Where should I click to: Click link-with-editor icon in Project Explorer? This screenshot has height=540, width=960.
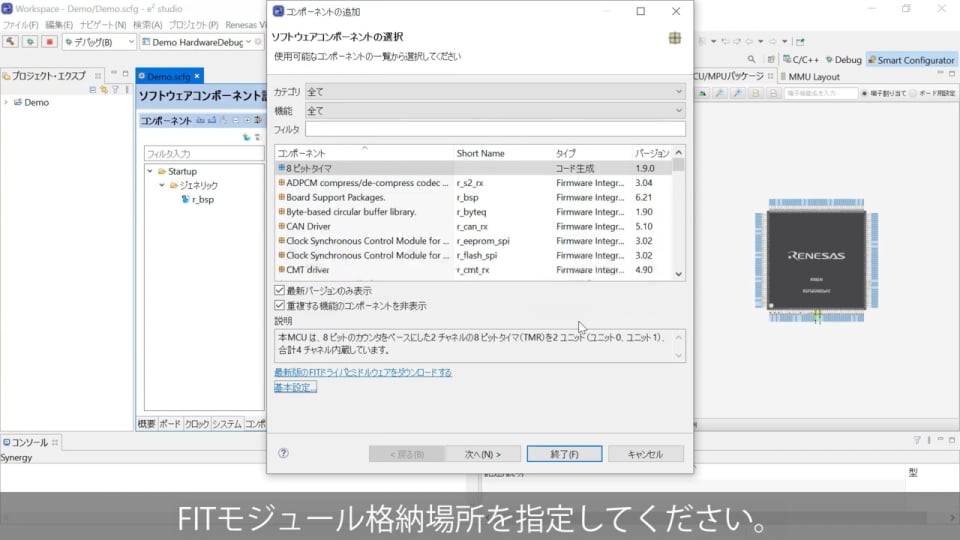click(104, 89)
